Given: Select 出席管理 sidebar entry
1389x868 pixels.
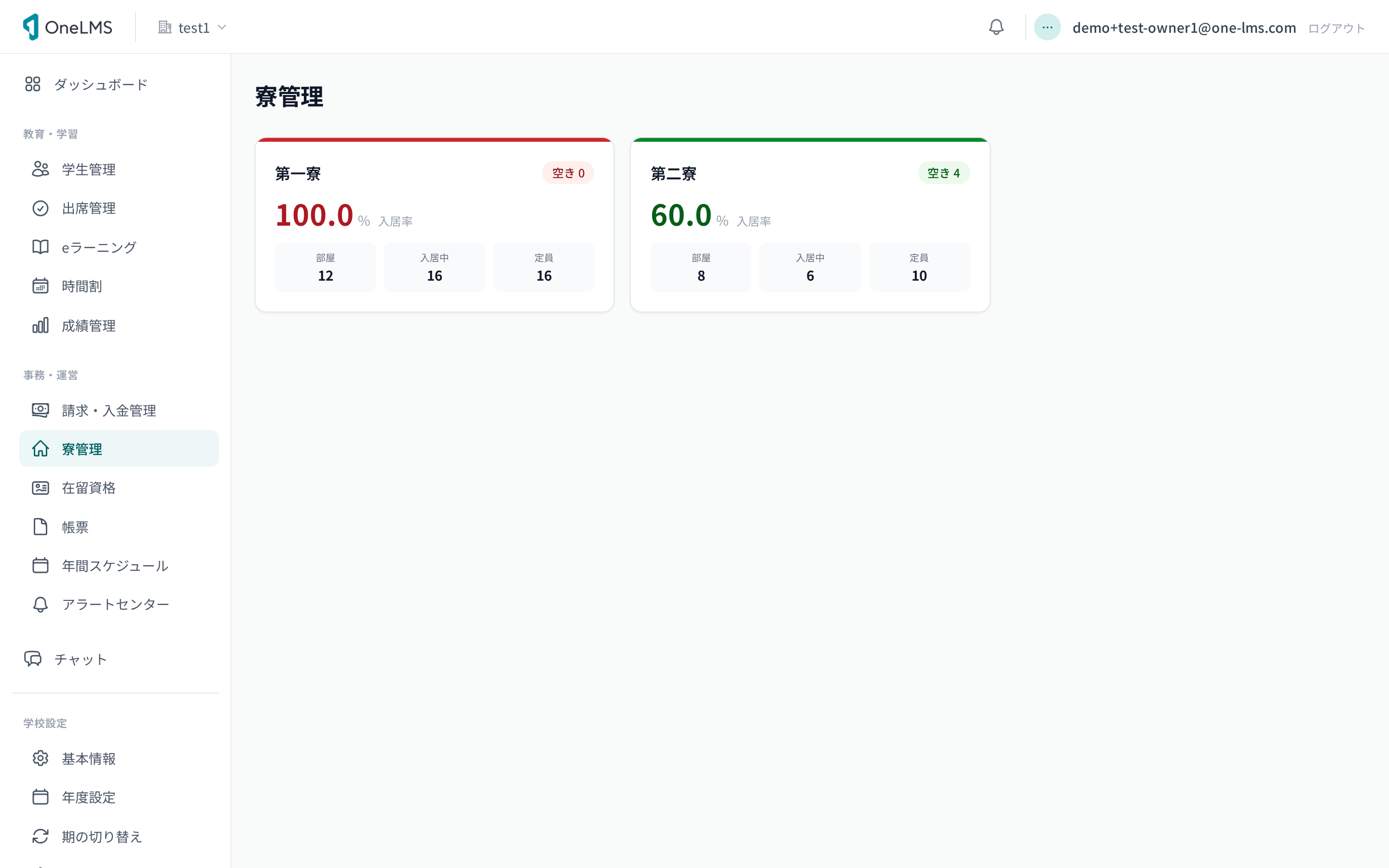Looking at the screenshot, I should pyautogui.click(x=119, y=208).
